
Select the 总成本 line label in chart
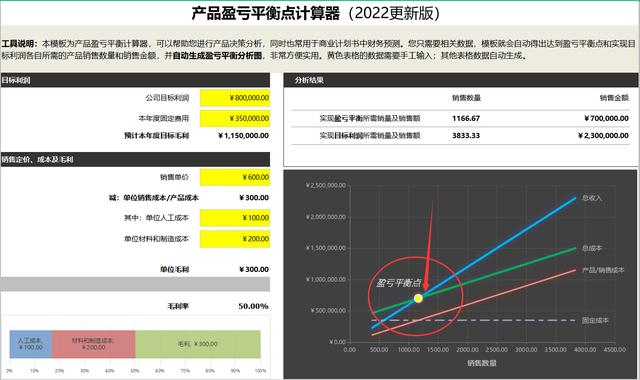tap(592, 248)
